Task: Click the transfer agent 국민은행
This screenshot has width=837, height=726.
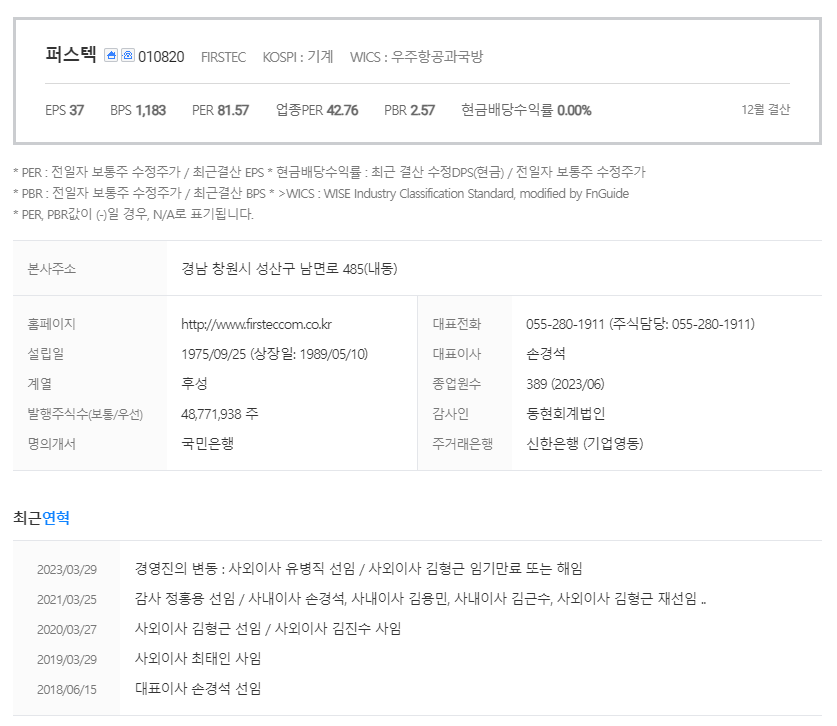Action: (x=208, y=444)
